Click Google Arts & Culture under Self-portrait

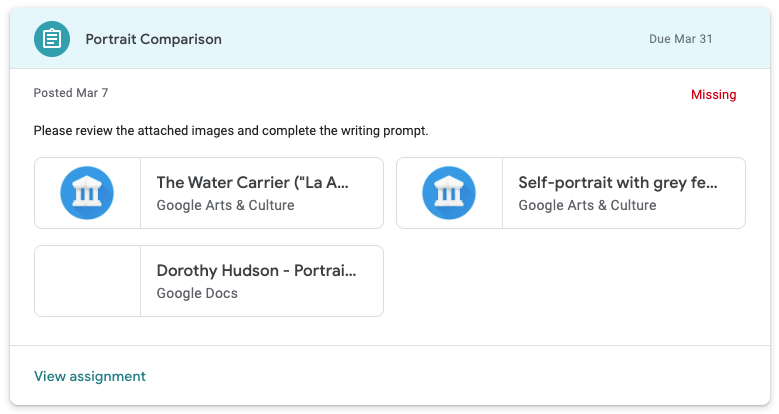(x=587, y=205)
